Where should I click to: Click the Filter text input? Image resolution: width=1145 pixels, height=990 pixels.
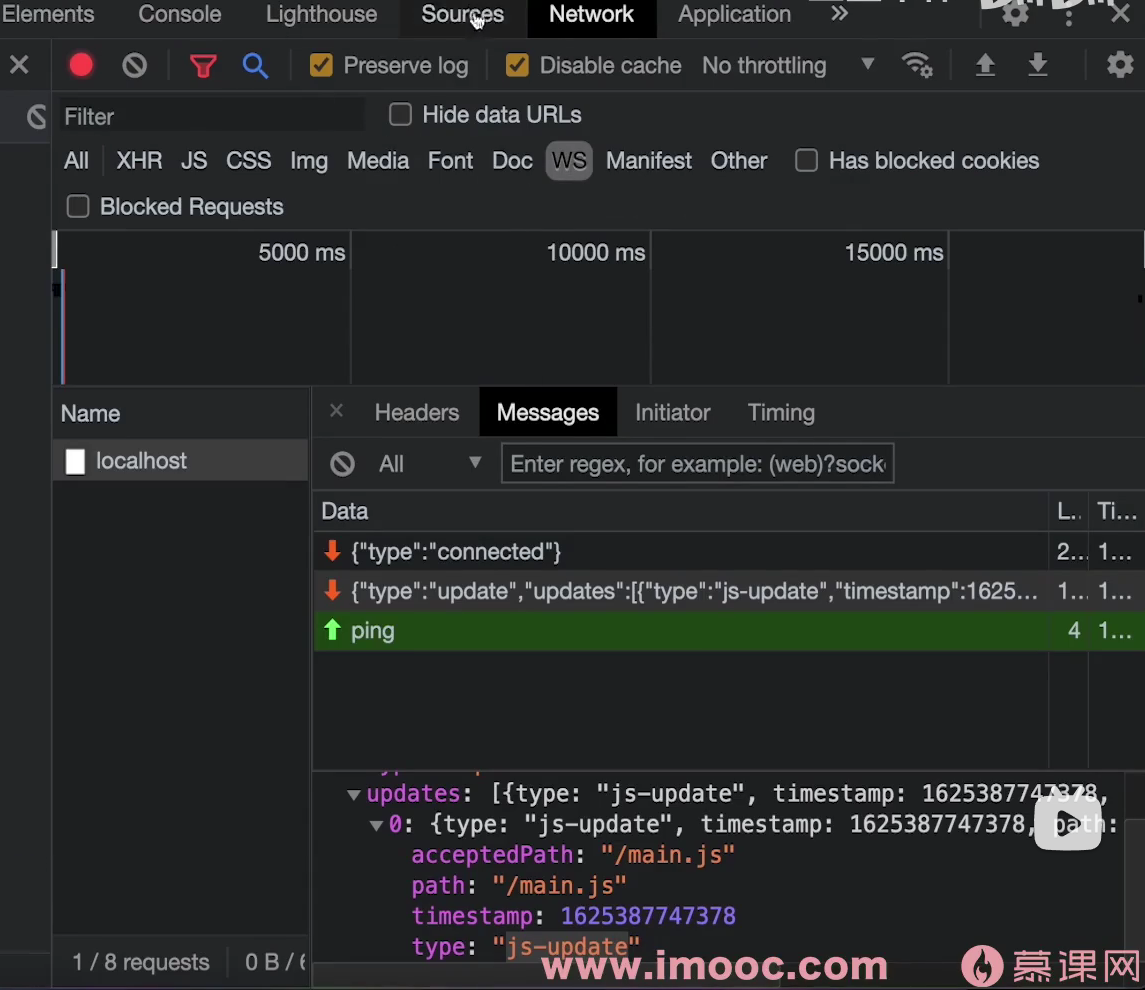click(x=212, y=116)
